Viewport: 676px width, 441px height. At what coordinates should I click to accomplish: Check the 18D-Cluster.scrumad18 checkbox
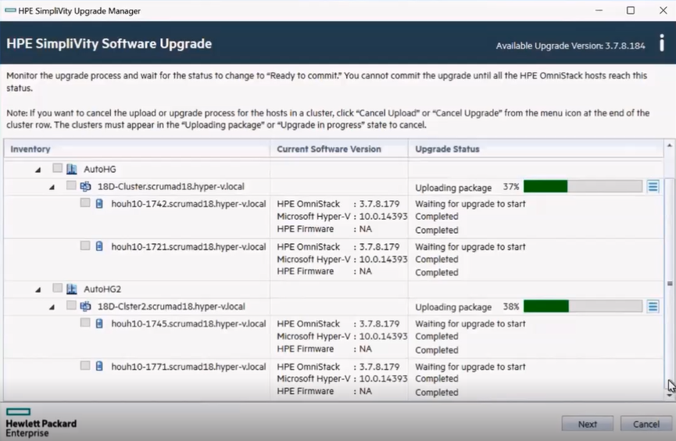[x=71, y=185]
